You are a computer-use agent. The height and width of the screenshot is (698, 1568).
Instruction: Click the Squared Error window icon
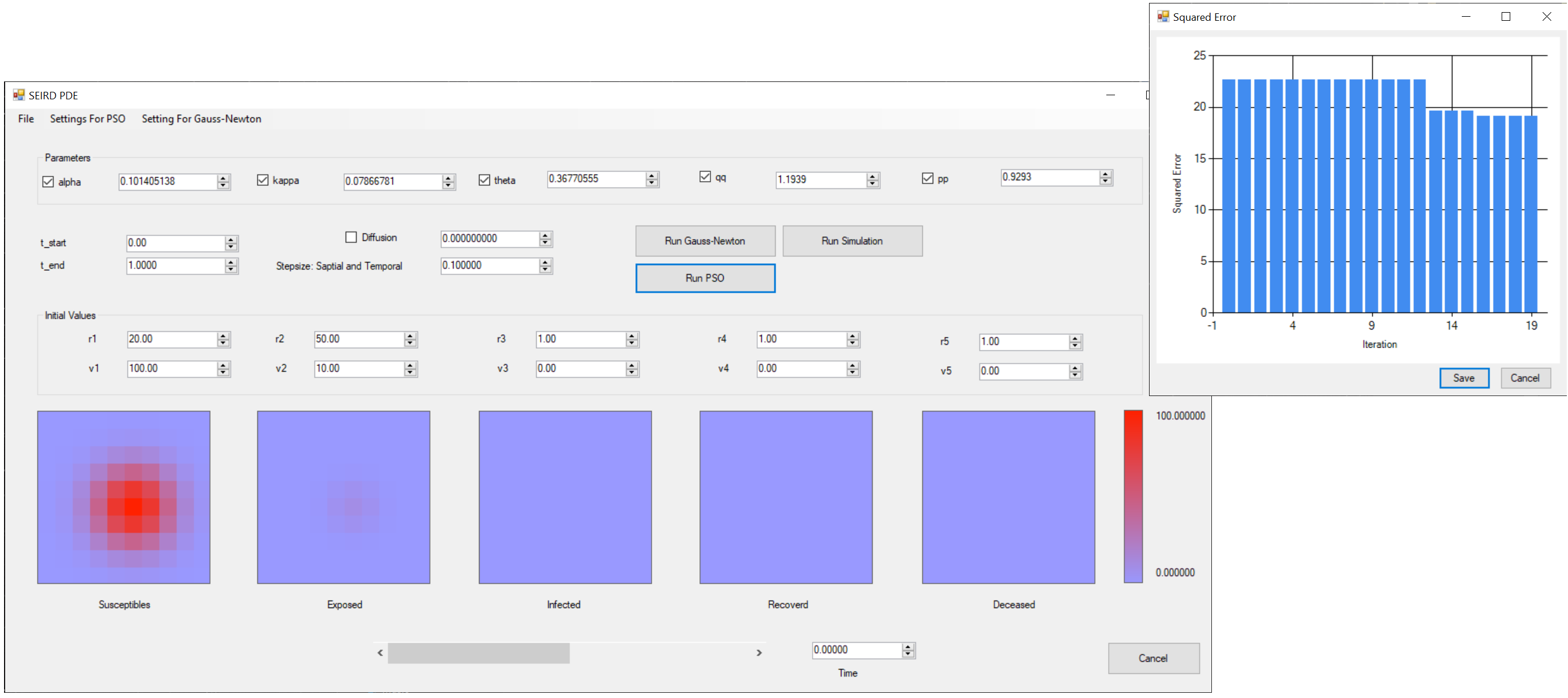pos(1163,16)
